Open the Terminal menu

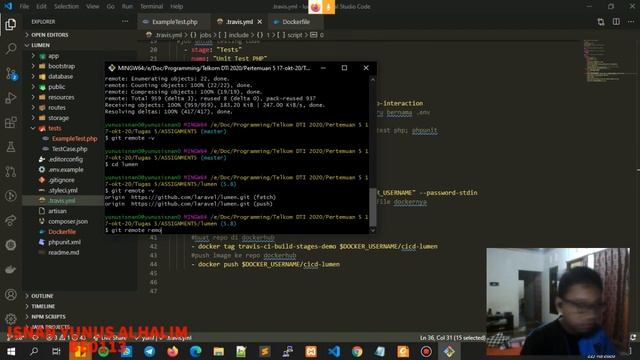(151, 7)
